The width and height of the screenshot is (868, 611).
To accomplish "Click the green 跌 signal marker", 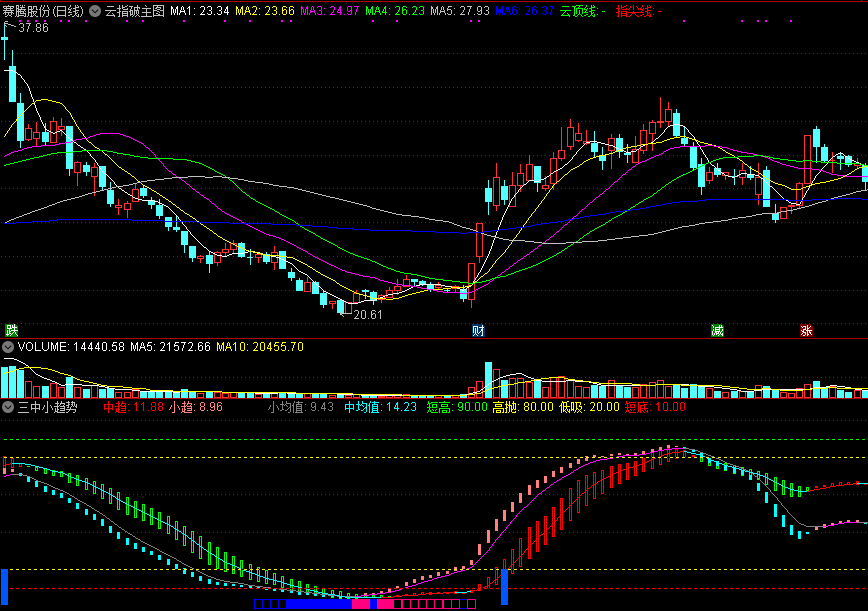I will pos(12,330).
